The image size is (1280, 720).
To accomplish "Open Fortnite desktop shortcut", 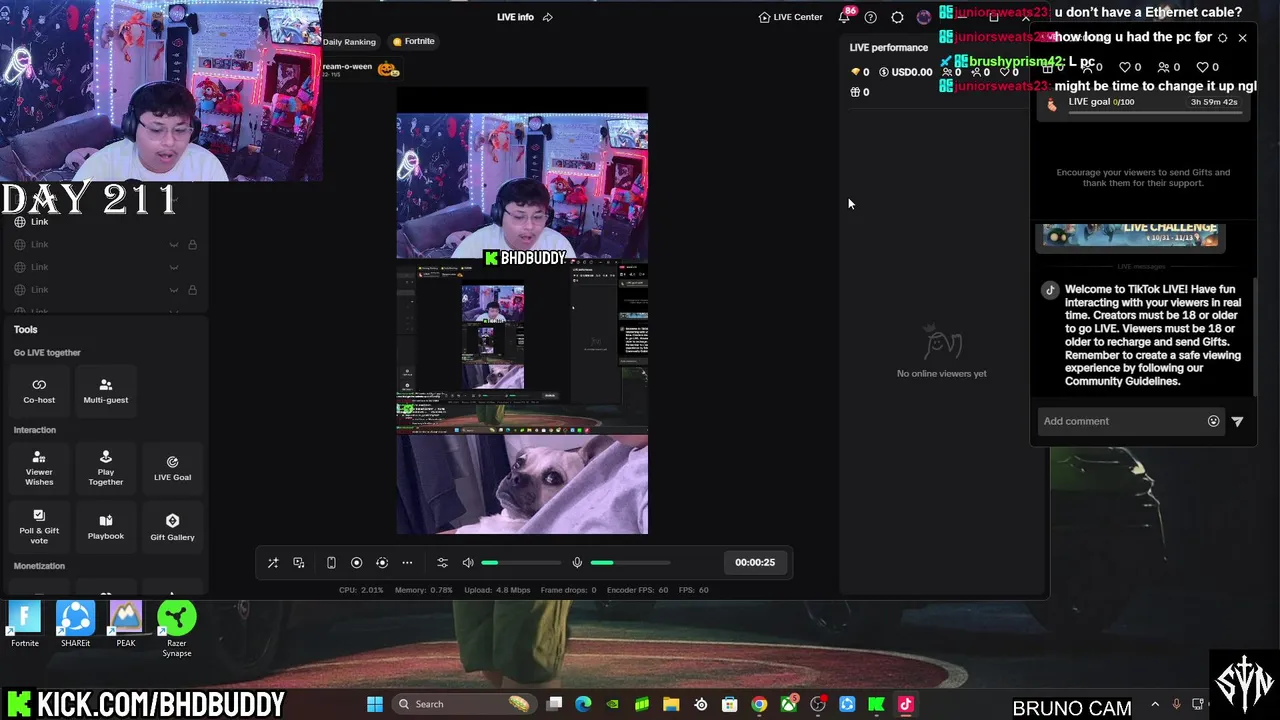I will click(x=25, y=625).
